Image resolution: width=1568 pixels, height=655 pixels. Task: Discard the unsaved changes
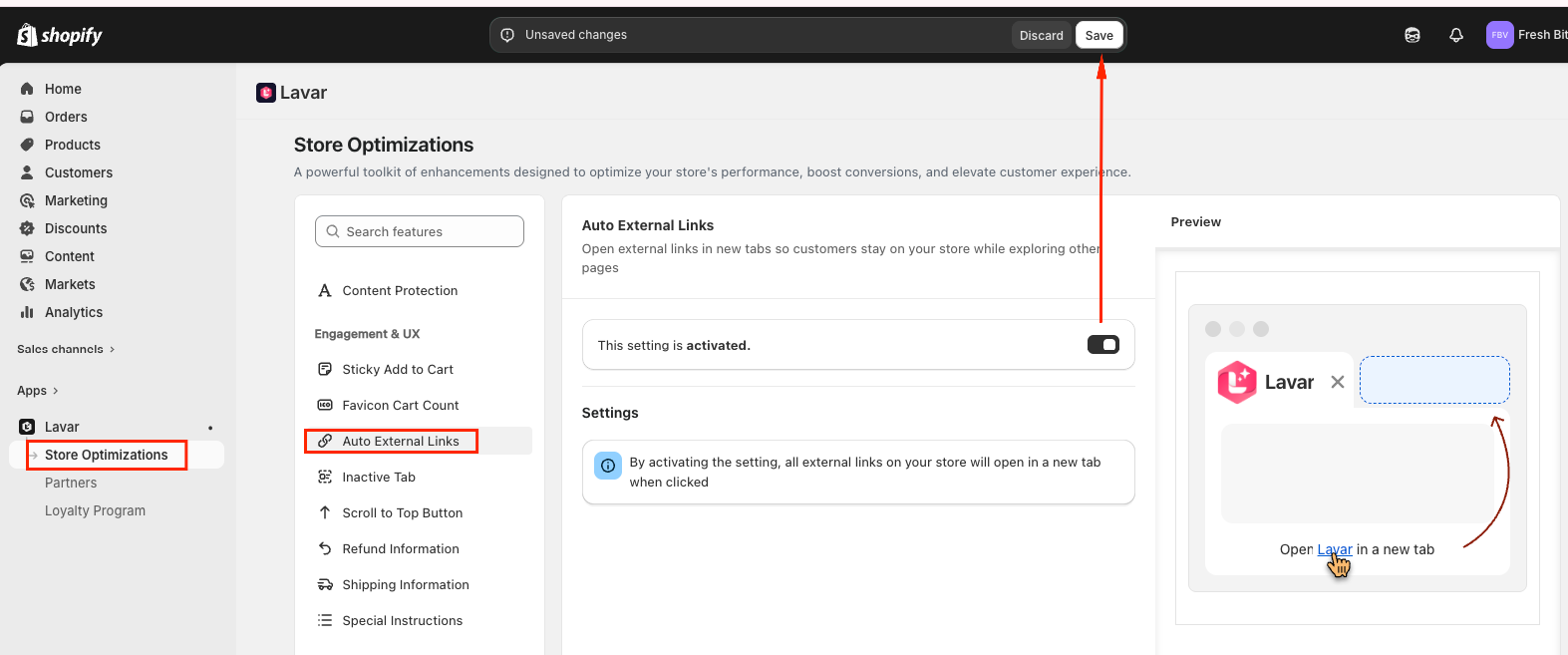click(1042, 35)
